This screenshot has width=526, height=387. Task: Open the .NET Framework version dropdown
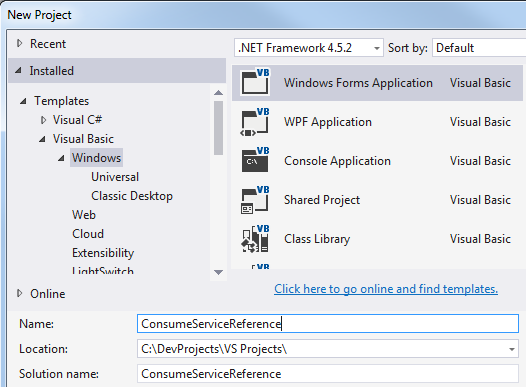click(x=309, y=48)
